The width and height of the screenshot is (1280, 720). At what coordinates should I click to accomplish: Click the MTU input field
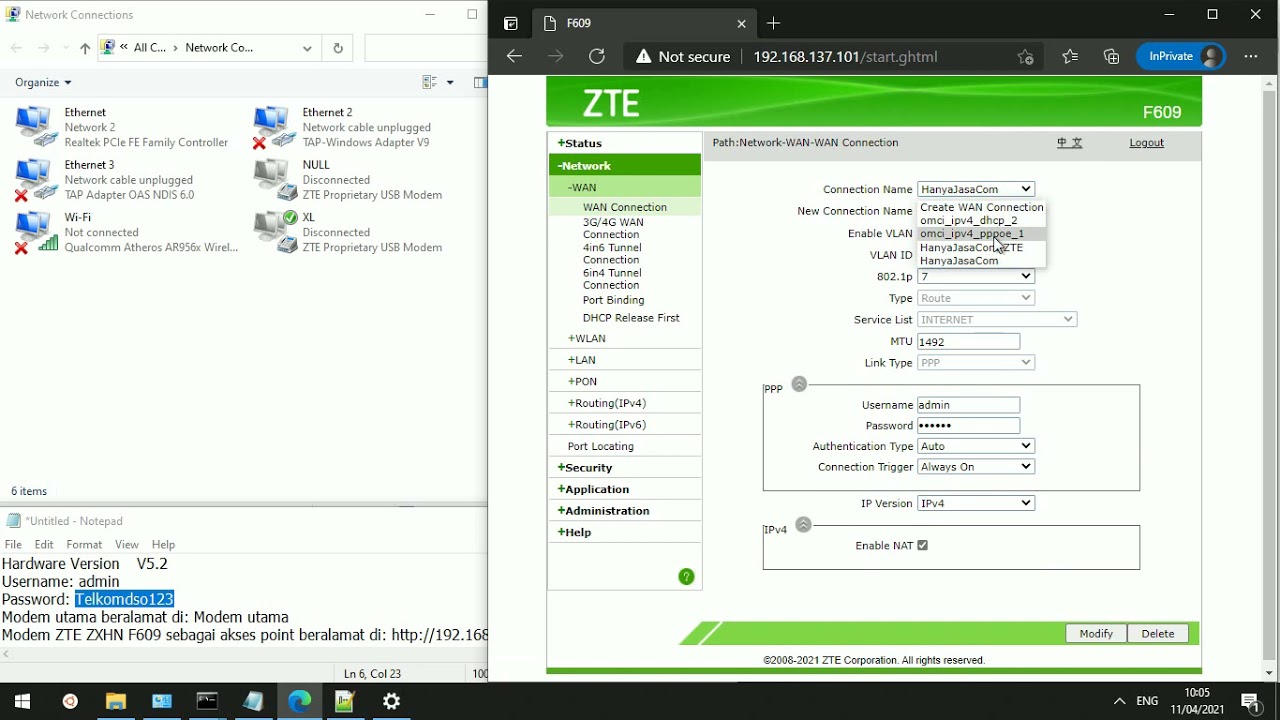pos(969,342)
